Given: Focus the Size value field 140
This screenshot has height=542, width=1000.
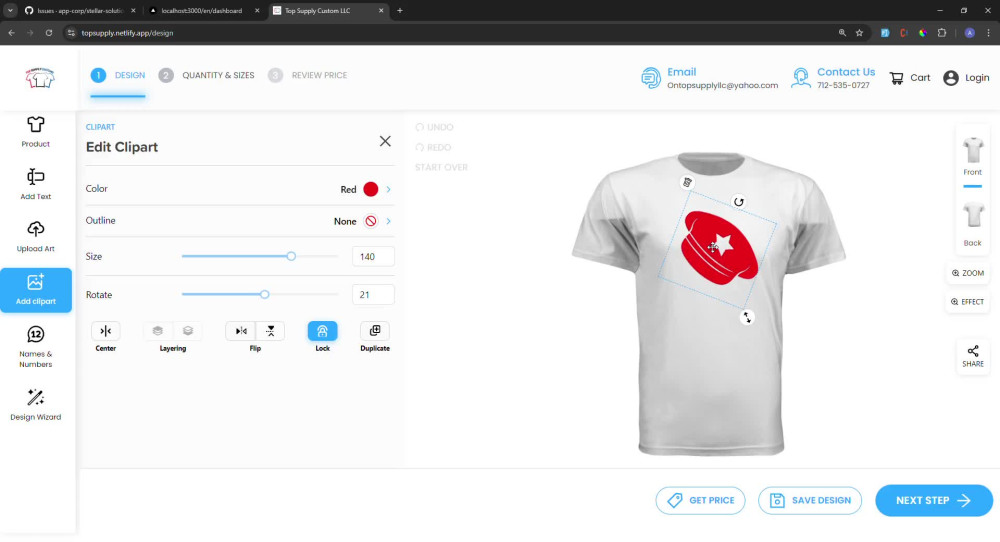Looking at the screenshot, I should coord(373,256).
